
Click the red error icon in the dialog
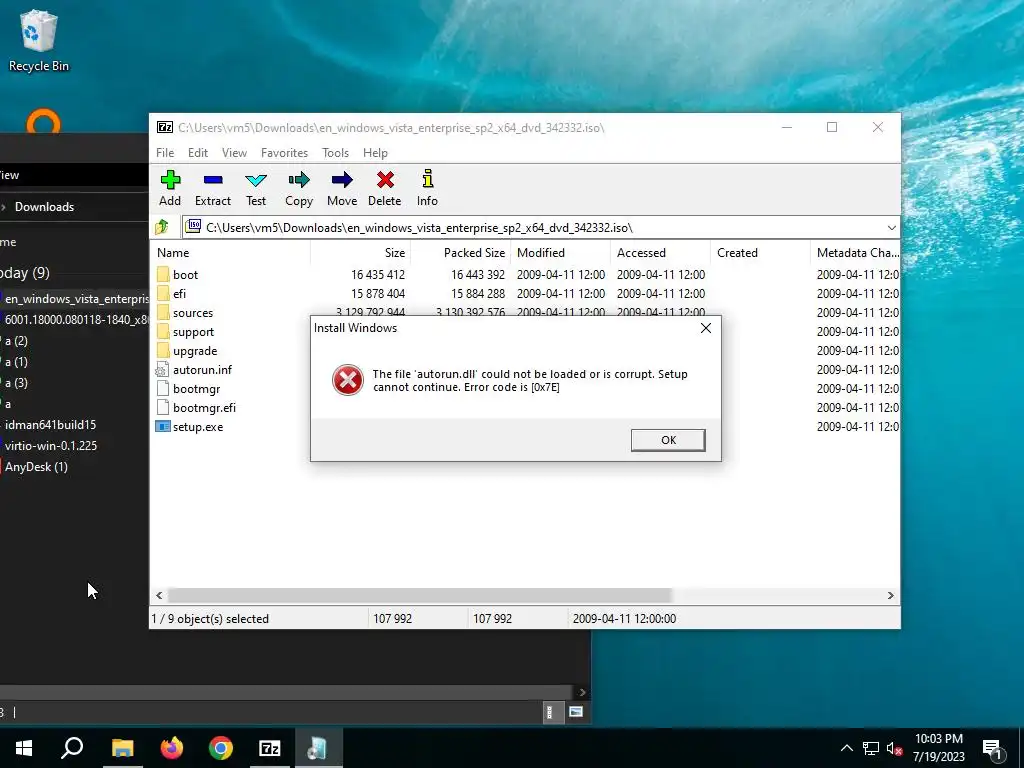click(x=348, y=380)
